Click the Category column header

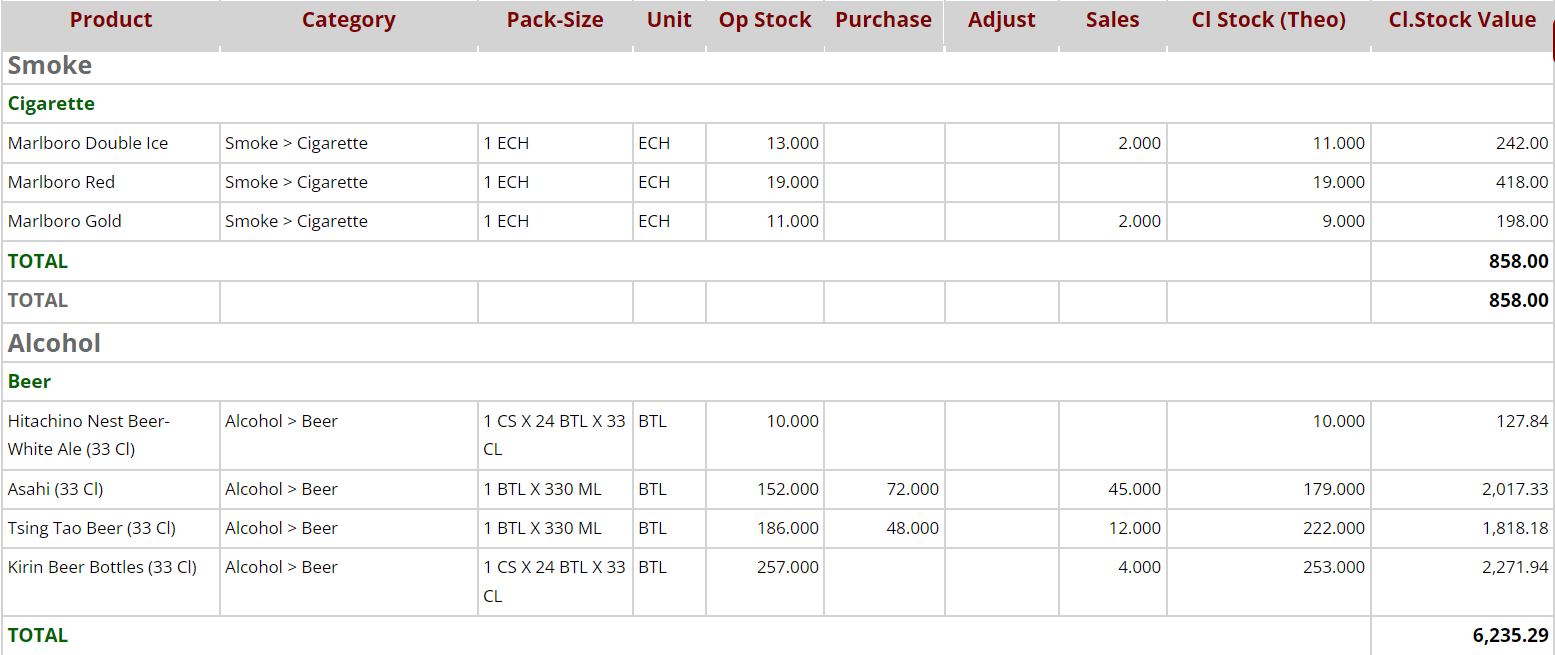(x=348, y=20)
